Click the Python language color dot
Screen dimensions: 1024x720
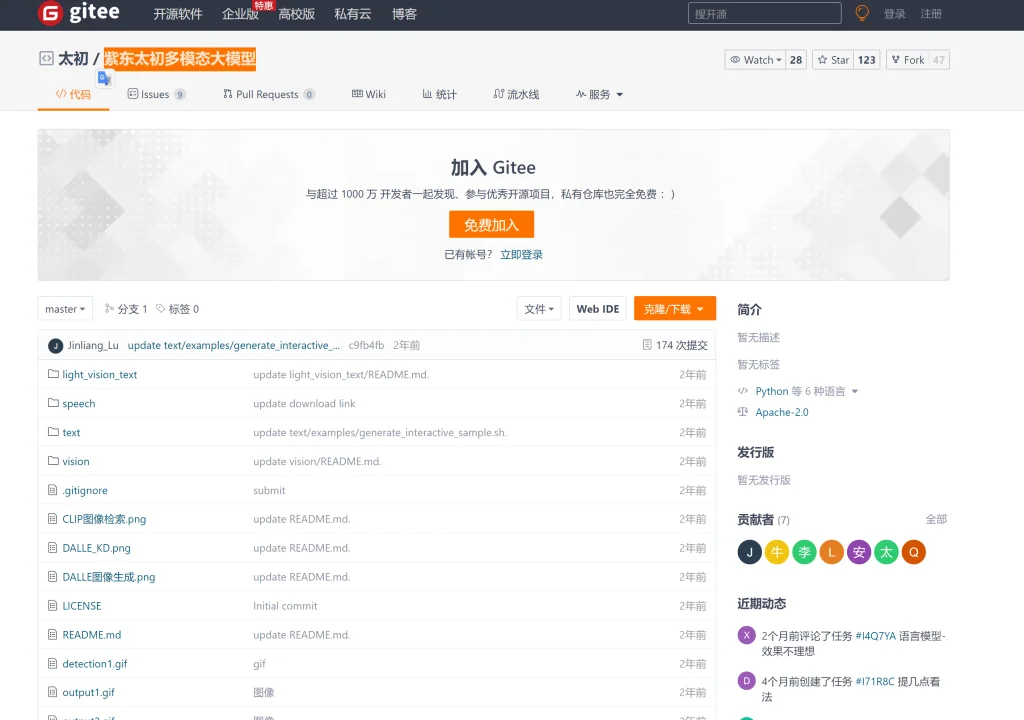(x=745, y=391)
